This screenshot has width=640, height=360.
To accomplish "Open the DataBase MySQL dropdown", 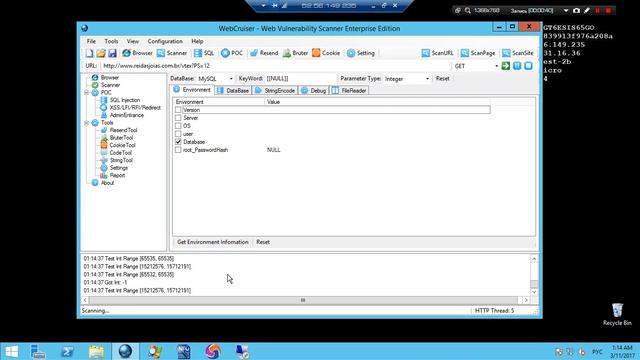I will coord(231,79).
